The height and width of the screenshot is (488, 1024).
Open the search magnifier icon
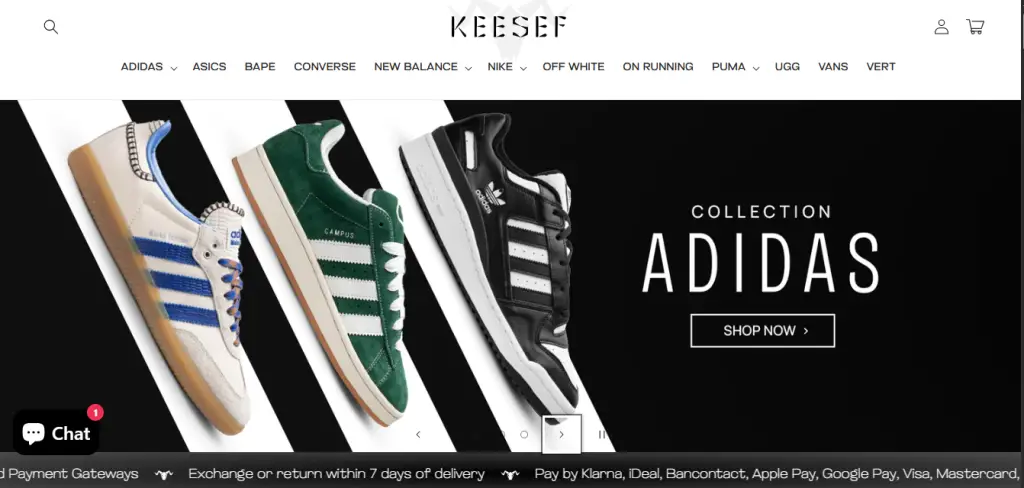51,27
